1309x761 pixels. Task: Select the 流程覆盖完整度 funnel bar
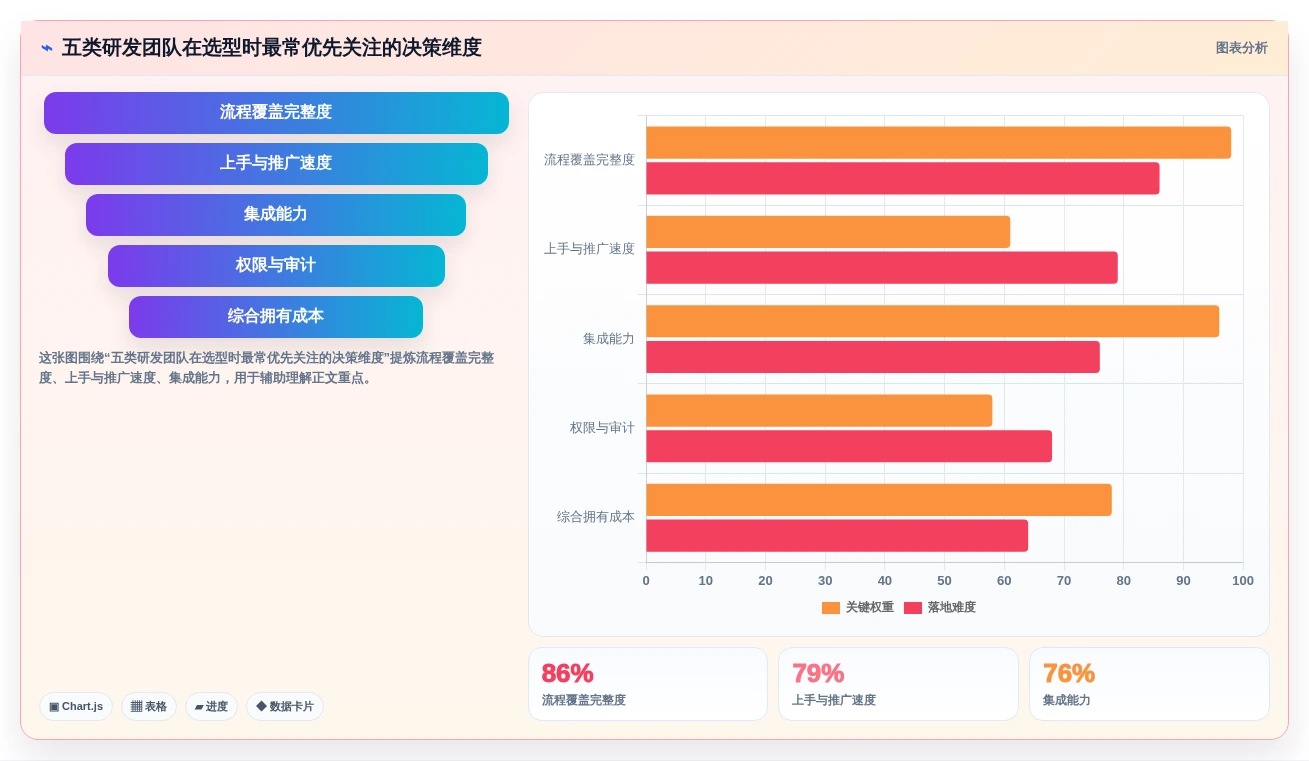point(276,113)
